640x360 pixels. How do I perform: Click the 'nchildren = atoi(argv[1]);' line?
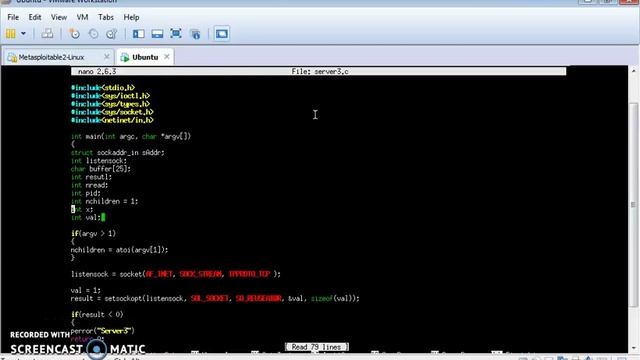[x=119, y=250]
